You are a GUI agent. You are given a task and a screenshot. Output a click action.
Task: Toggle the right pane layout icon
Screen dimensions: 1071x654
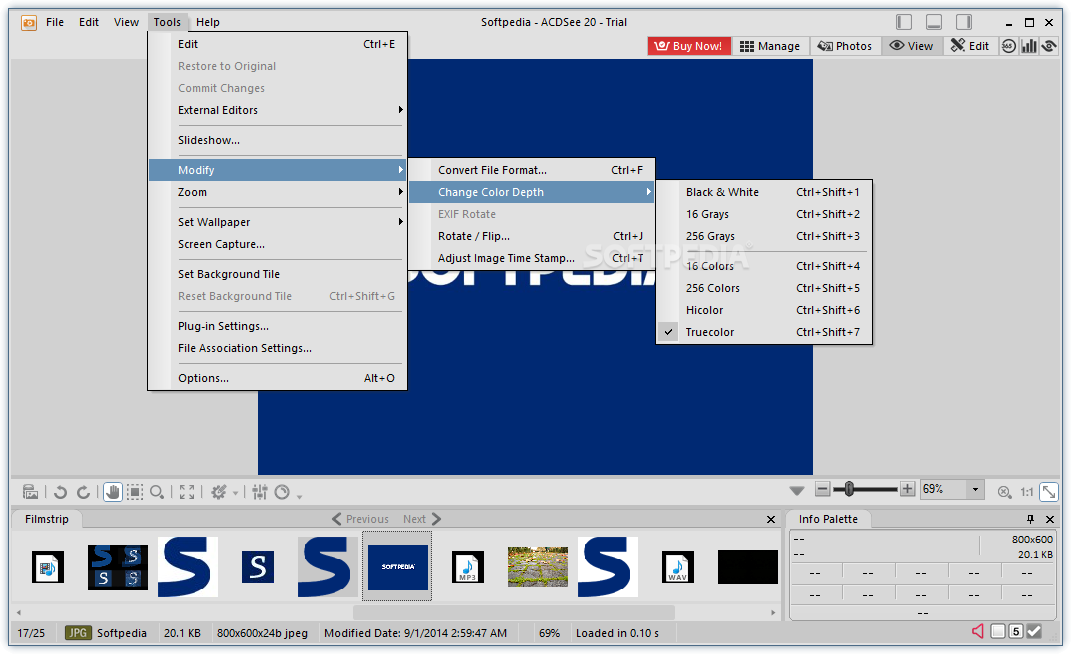pos(964,22)
